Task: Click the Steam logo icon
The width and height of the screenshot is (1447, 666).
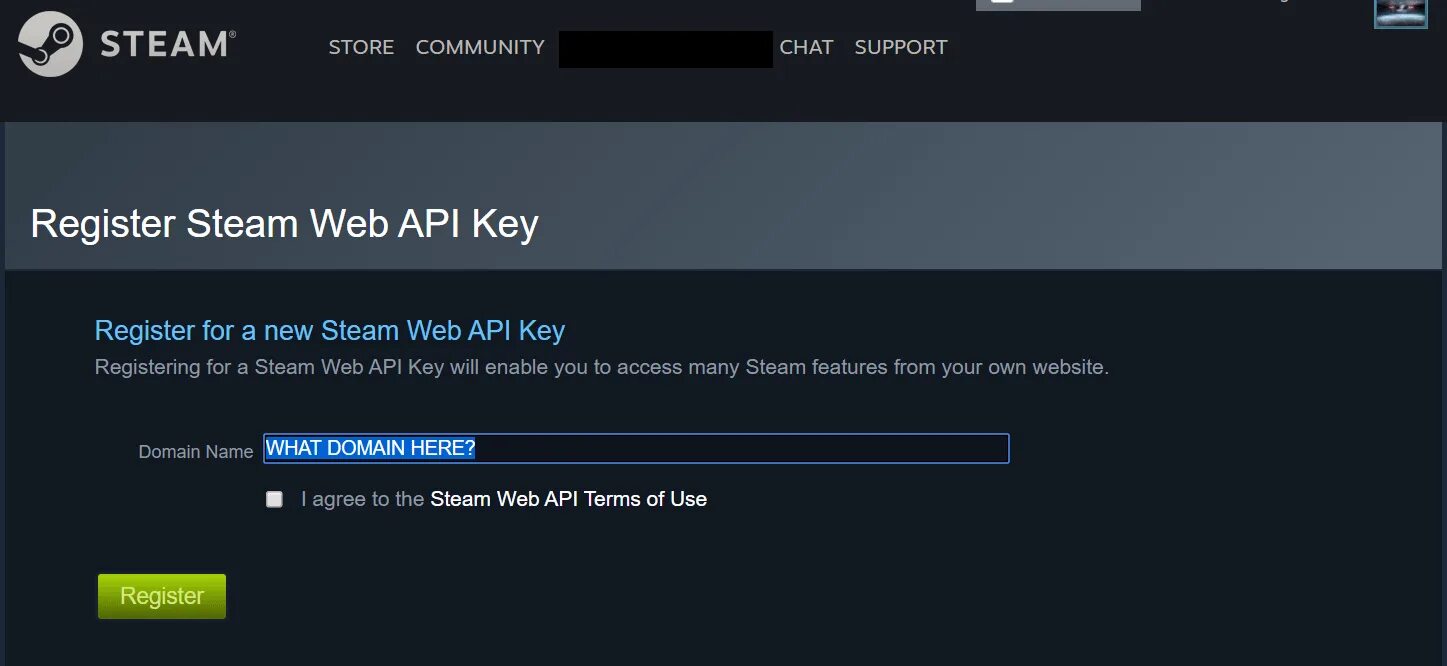Action: coord(50,45)
